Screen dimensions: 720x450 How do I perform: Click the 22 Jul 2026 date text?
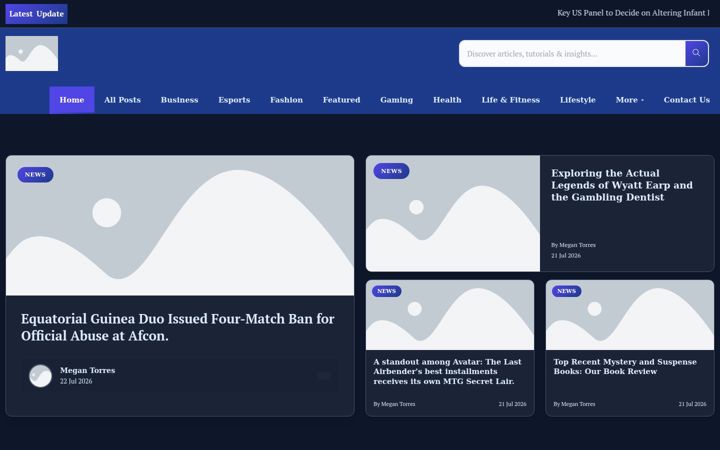coord(76,381)
